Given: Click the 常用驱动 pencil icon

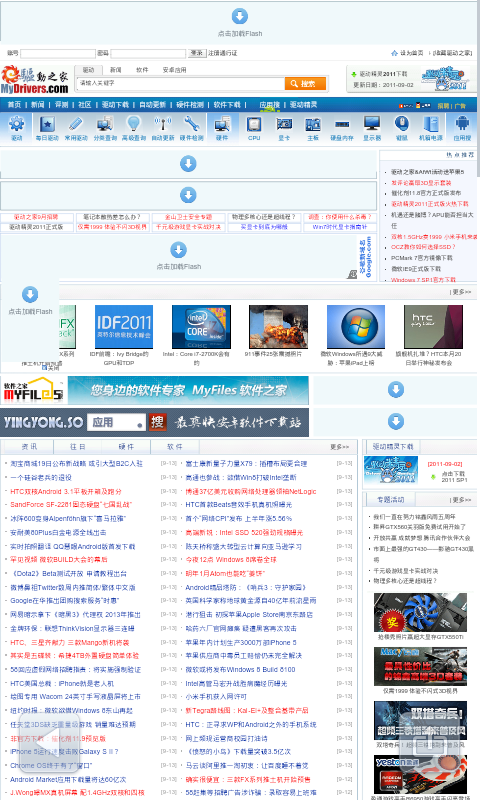Looking at the screenshot, I should (x=75, y=124).
